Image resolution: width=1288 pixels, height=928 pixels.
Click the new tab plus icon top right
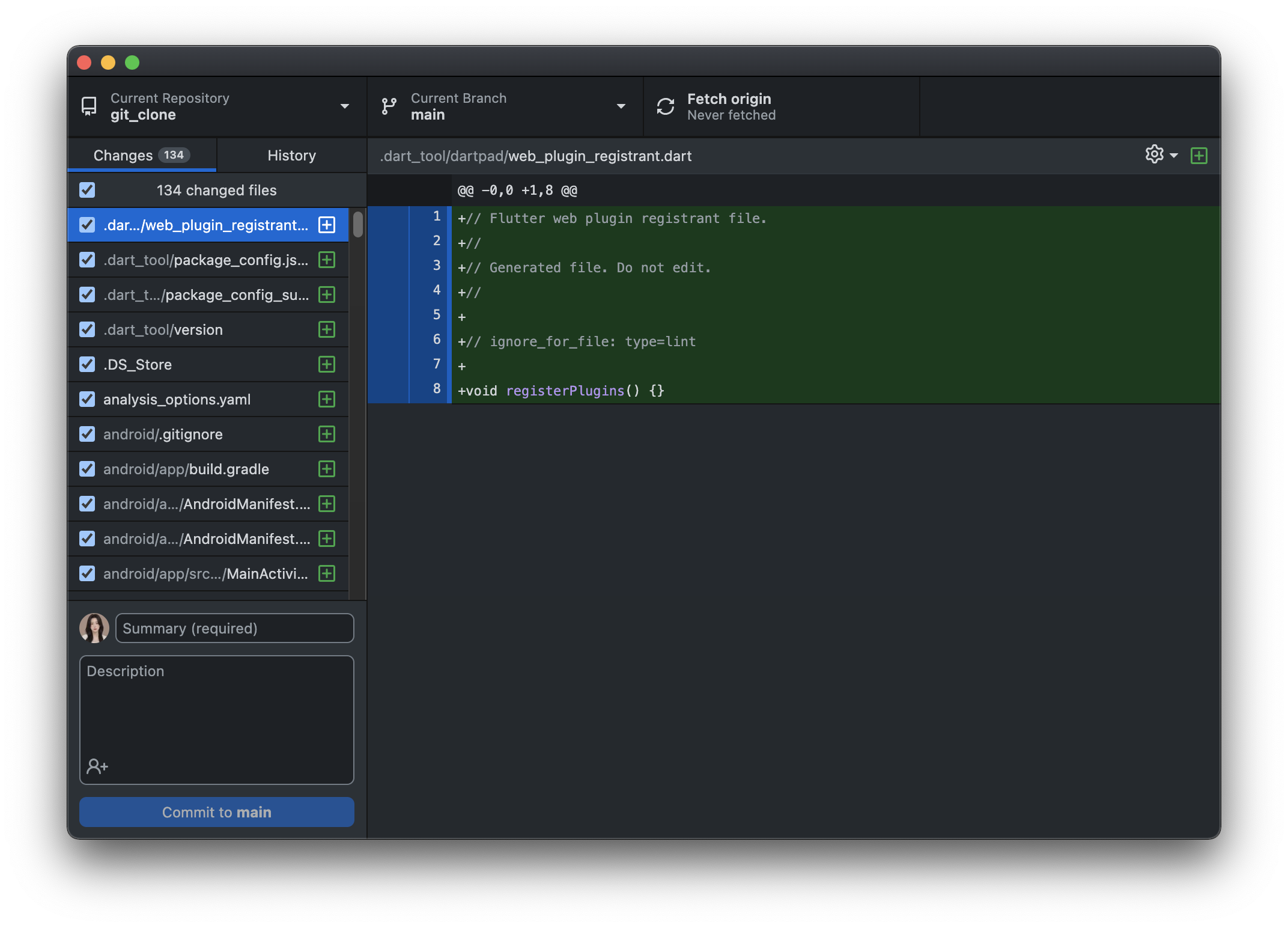pyautogui.click(x=1199, y=156)
